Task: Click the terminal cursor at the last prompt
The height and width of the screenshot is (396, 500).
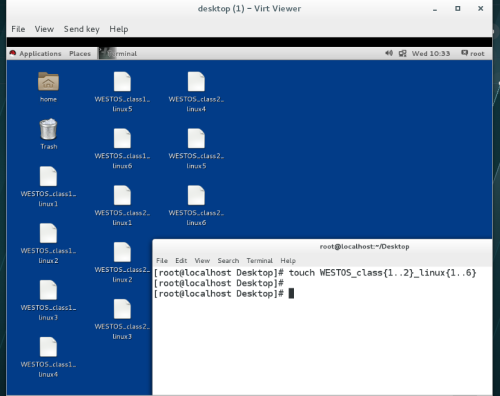Action: pos(291,293)
